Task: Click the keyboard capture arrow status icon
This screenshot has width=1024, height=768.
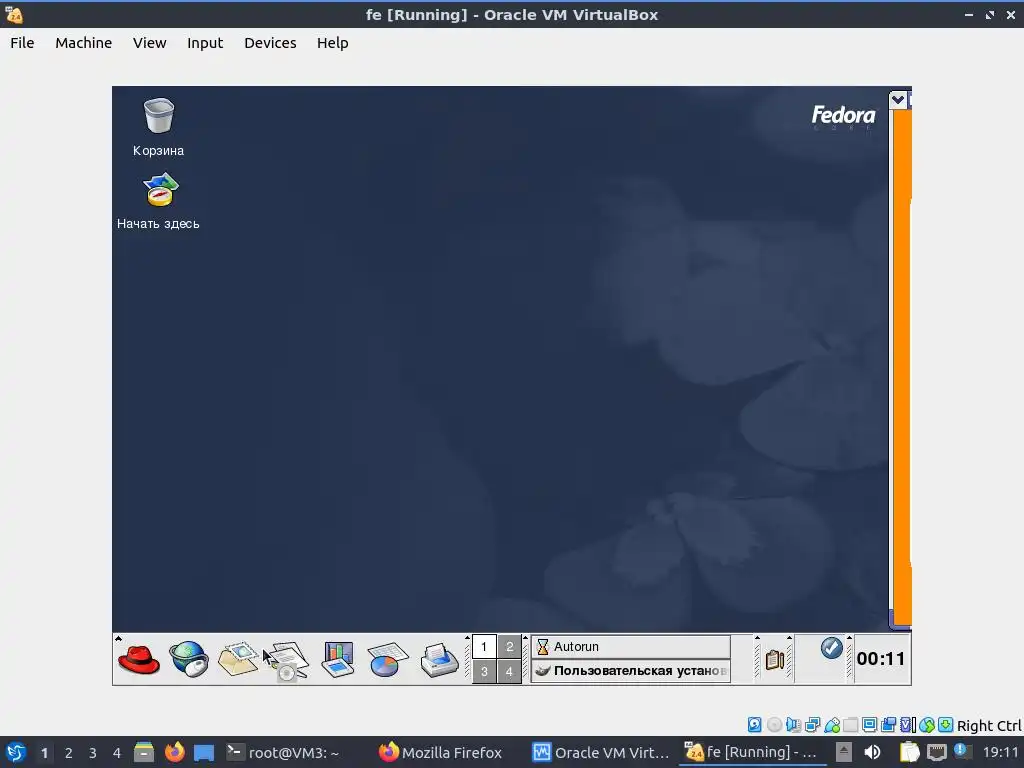Action: (x=945, y=724)
